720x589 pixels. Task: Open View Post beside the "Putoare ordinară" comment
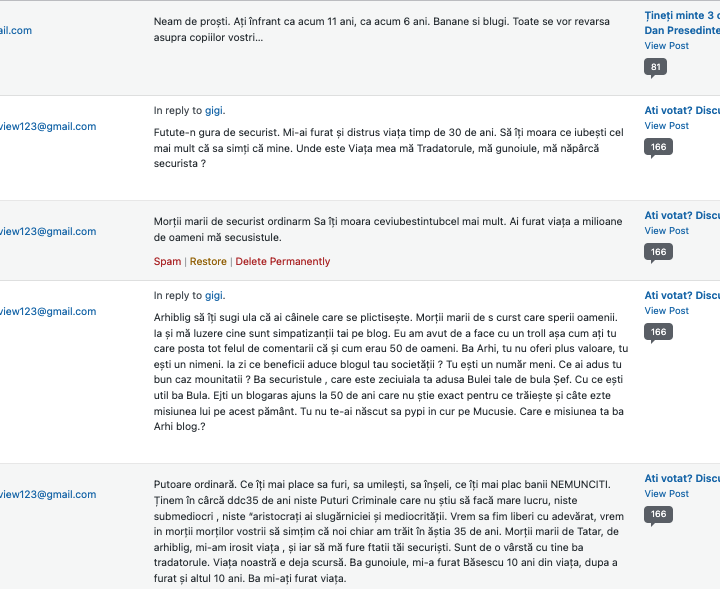[666, 494]
